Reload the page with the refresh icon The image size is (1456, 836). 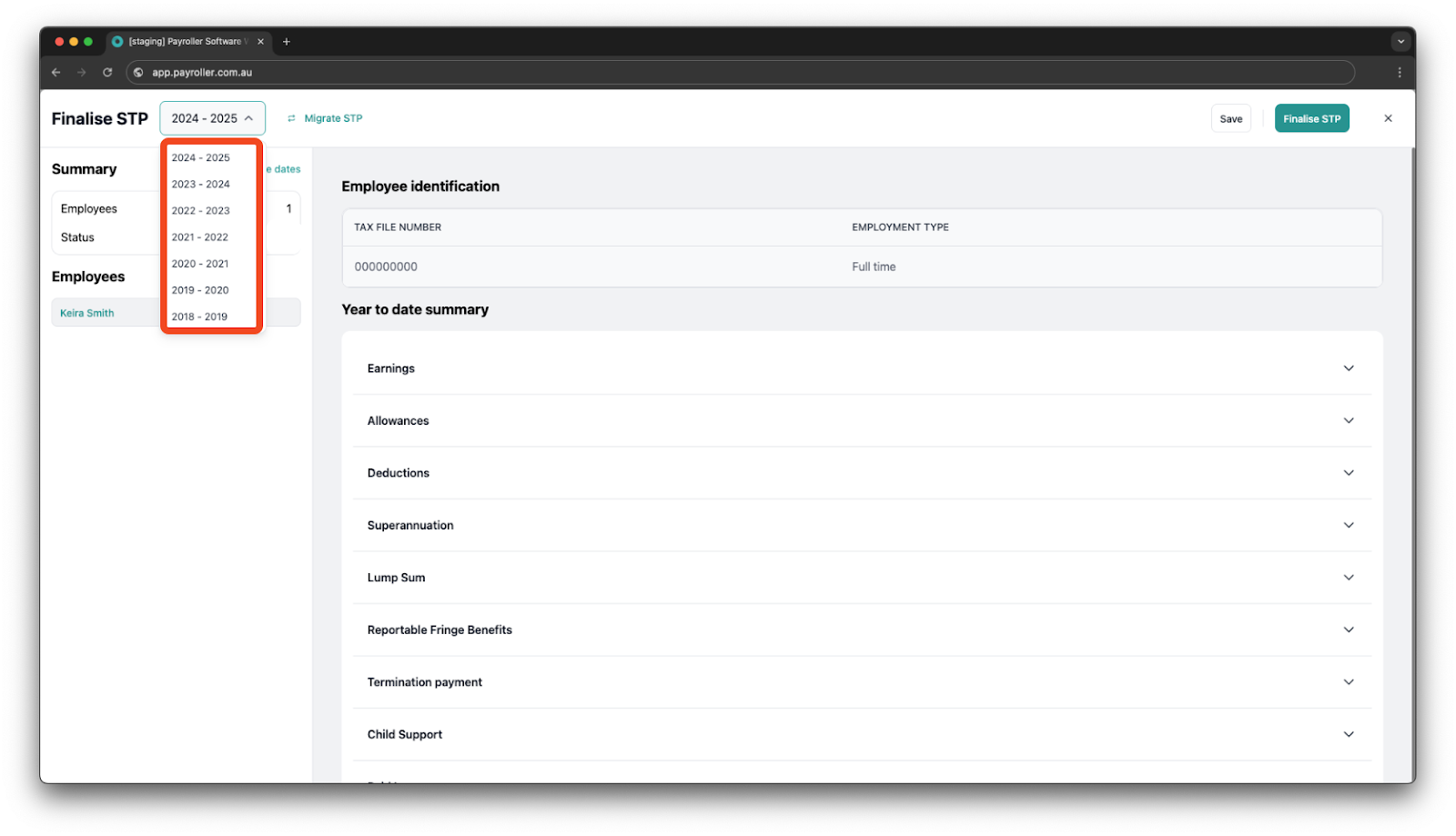pos(107,73)
